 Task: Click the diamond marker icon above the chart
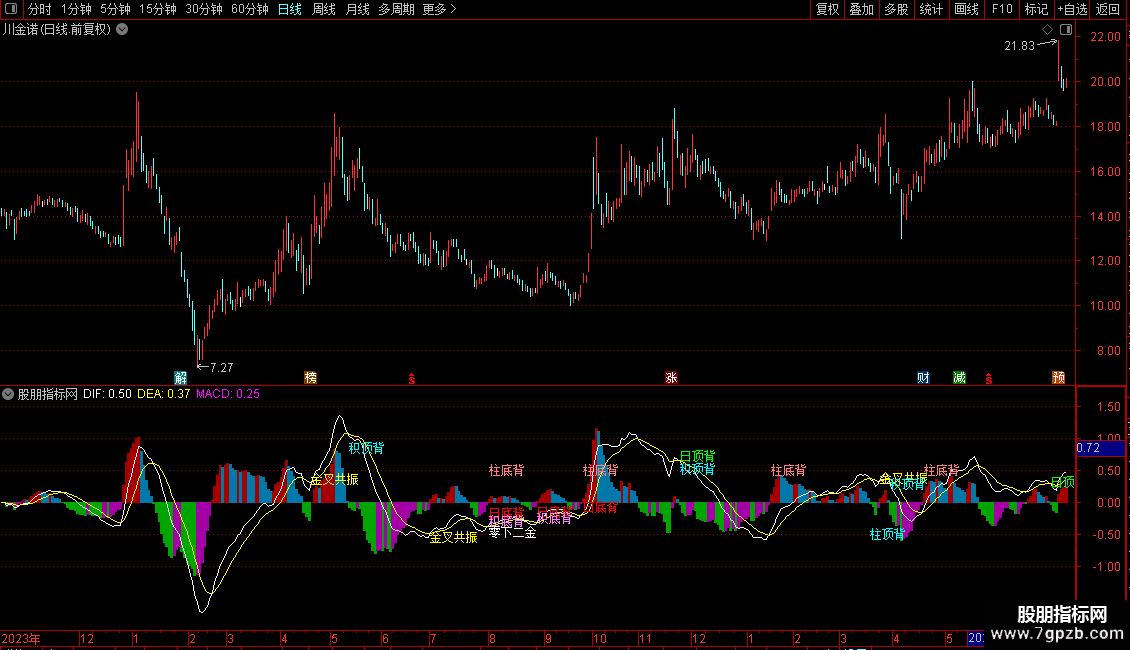coord(1048,30)
